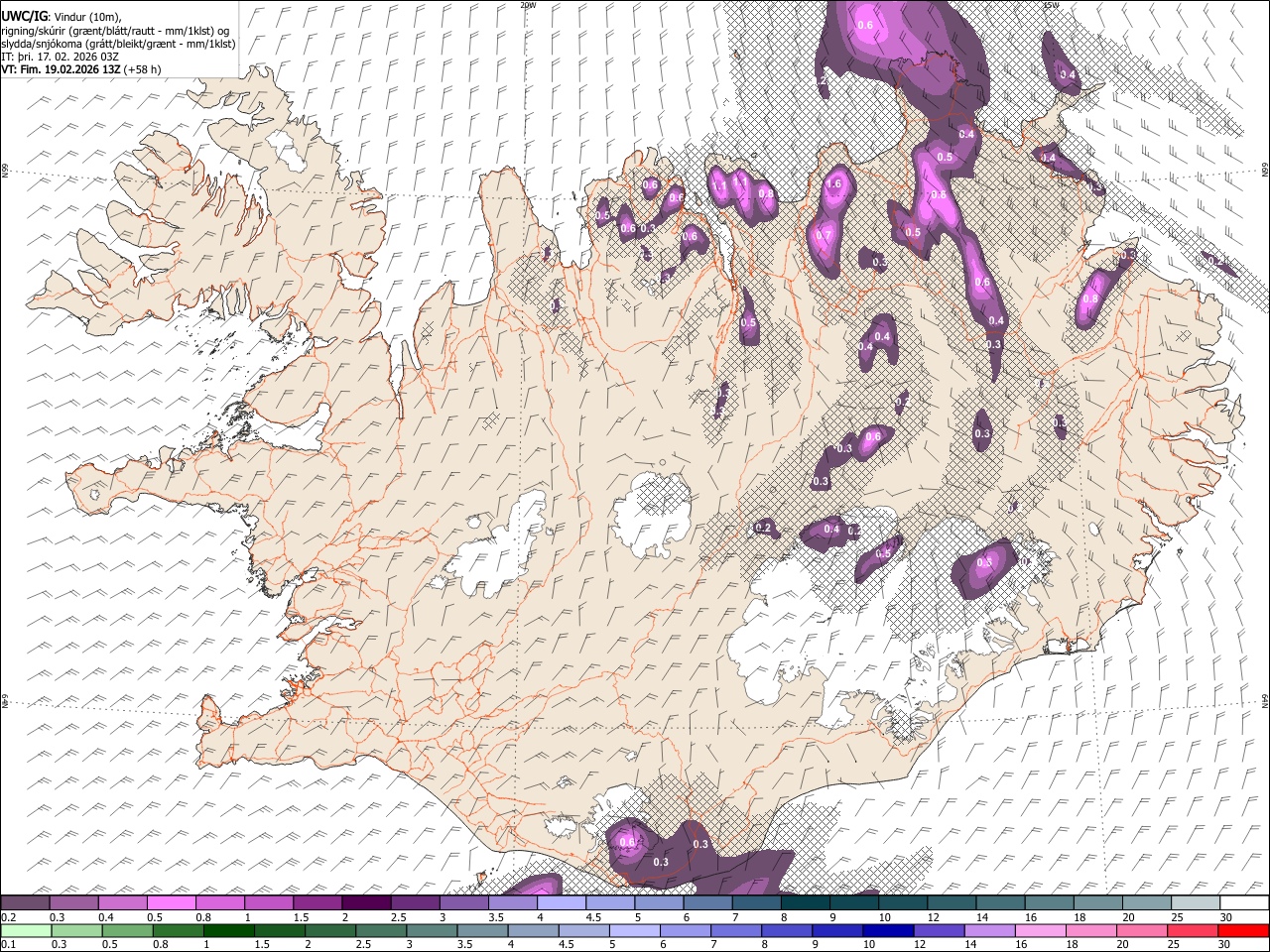Pick the light pink 16 swatch in the lower rain legend

point(1040,930)
